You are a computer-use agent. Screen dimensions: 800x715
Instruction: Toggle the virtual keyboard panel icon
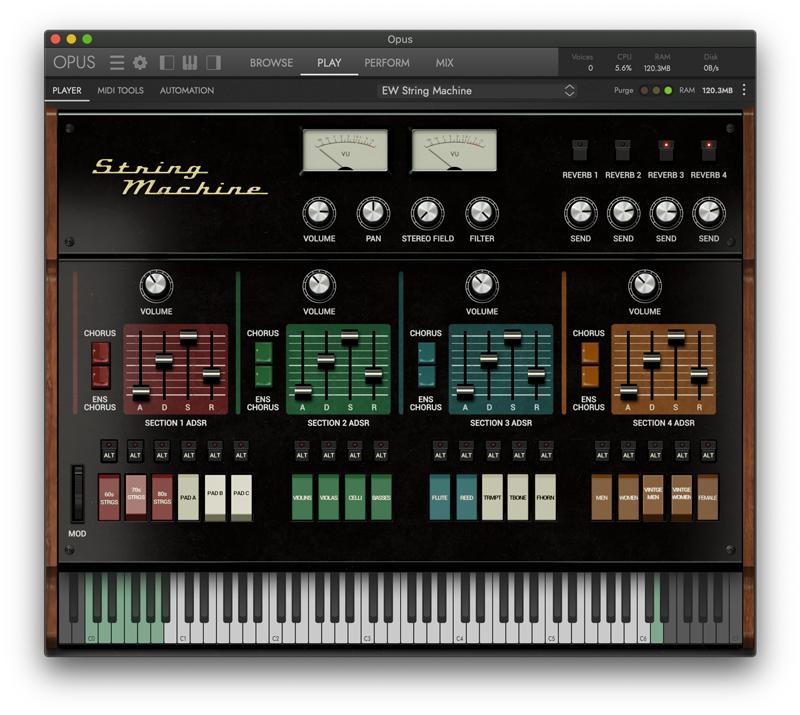point(189,63)
